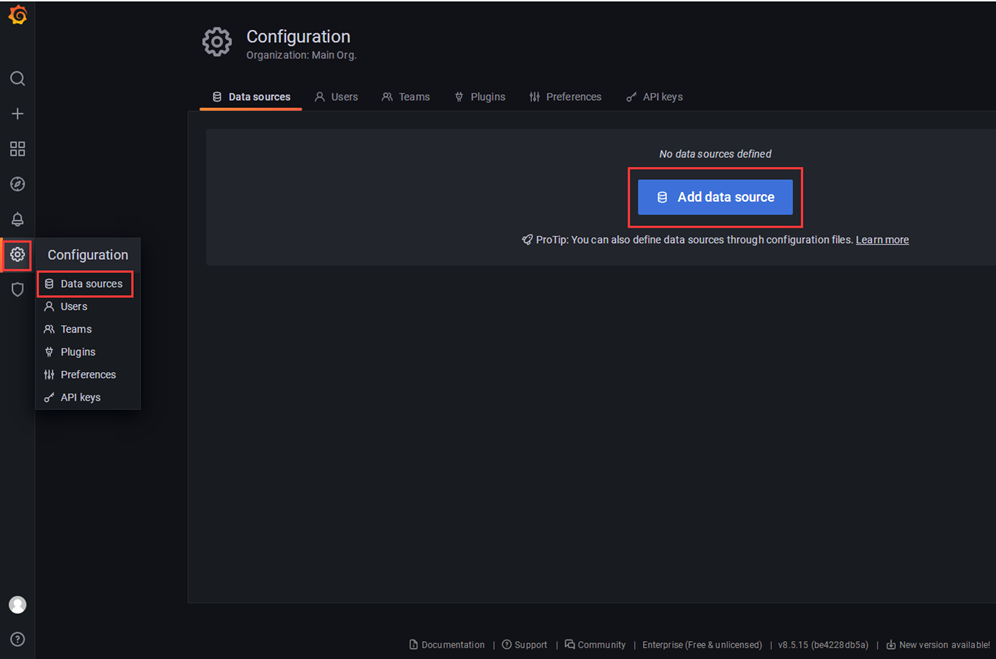Image resolution: width=996 pixels, height=659 pixels.
Task: Open the Alerting bell icon
Action: point(18,219)
